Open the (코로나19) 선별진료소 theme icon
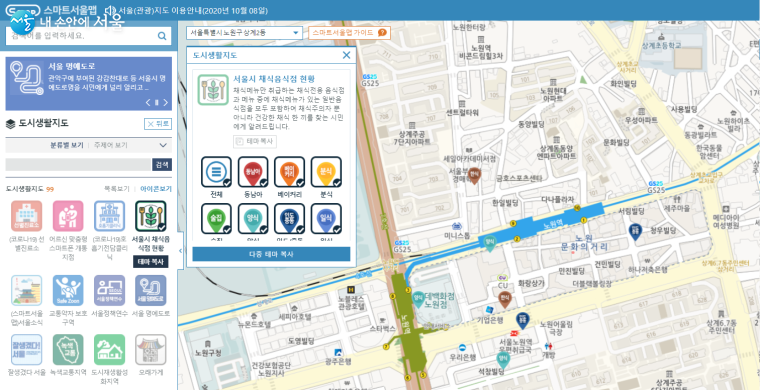The width and height of the screenshot is (760, 391). 27,216
